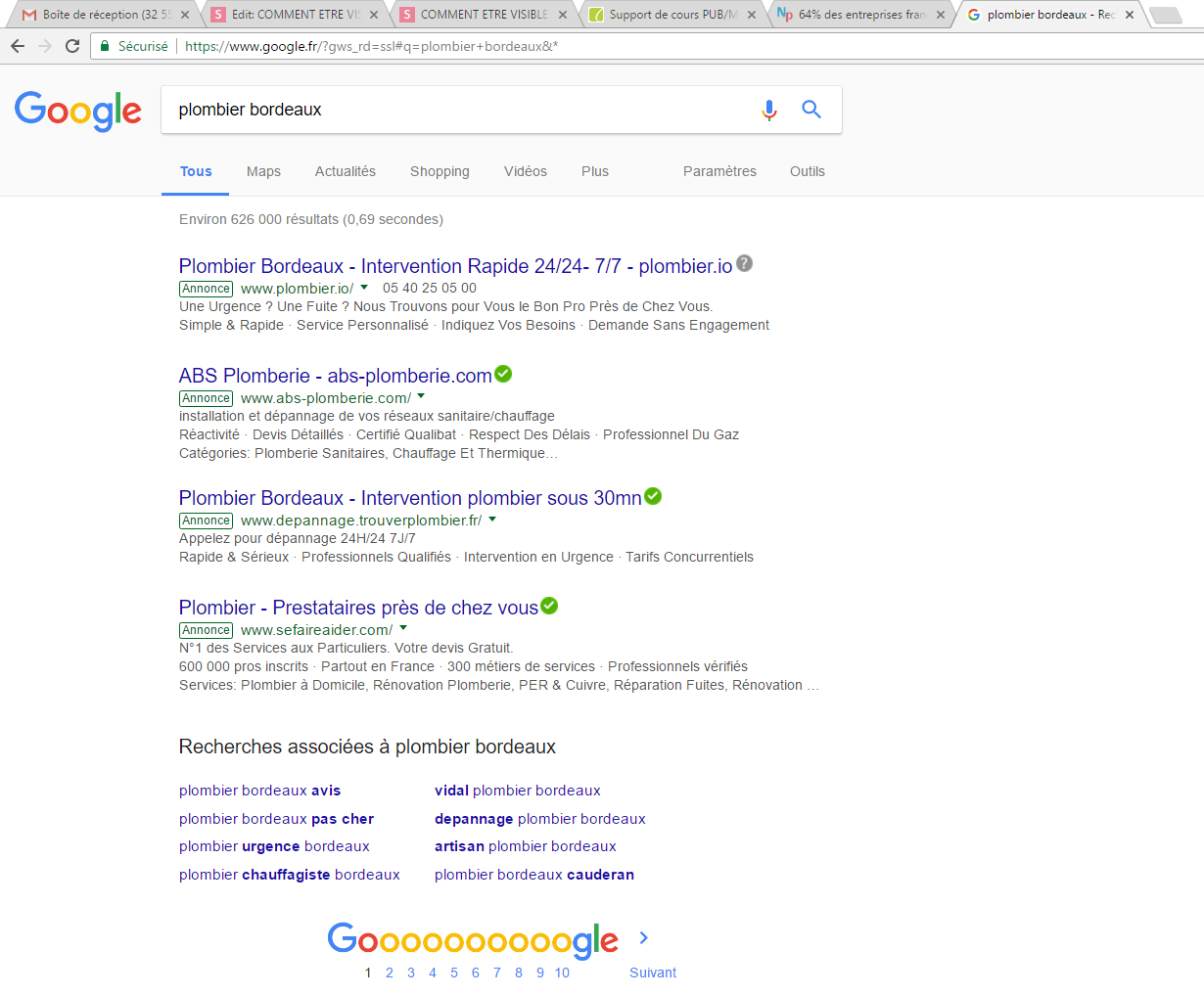The width and height of the screenshot is (1204, 996).
Task: Go back with the browser back arrow
Action: point(18,46)
